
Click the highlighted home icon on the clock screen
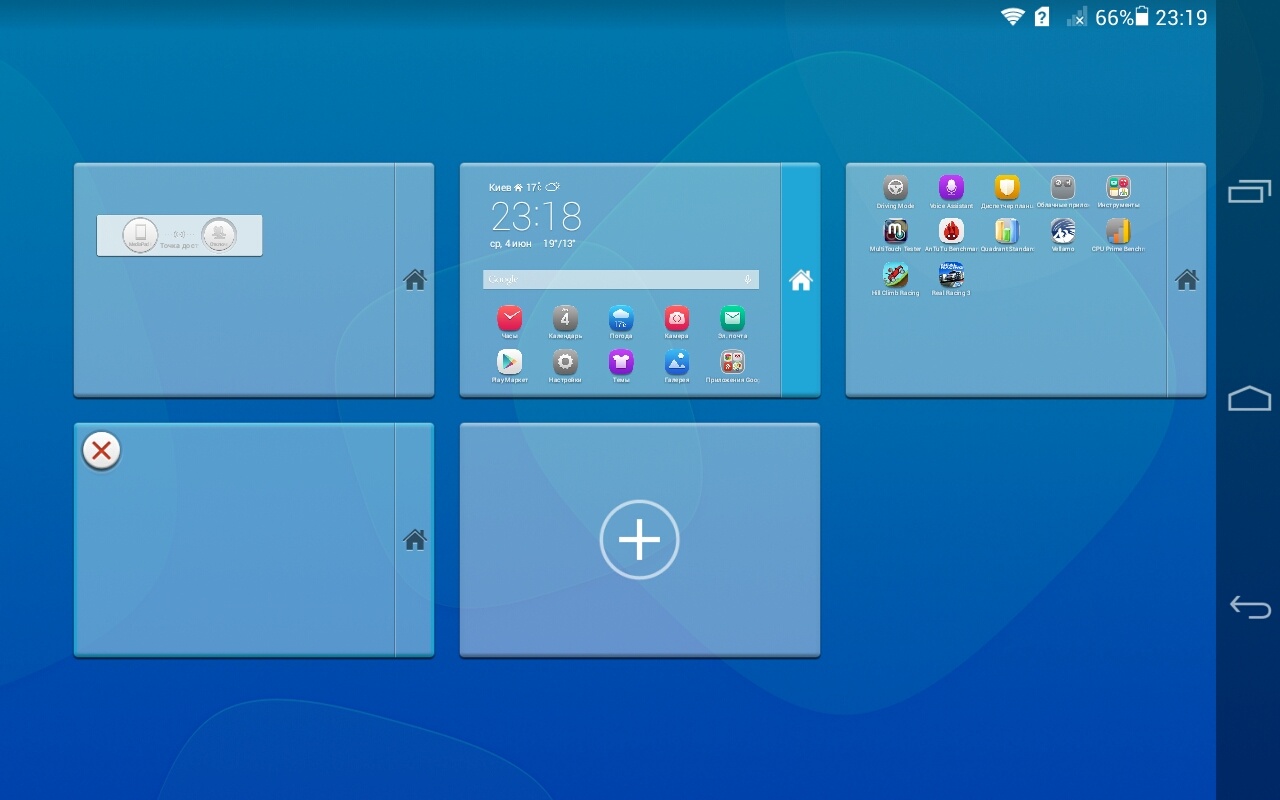(x=801, y=280)
